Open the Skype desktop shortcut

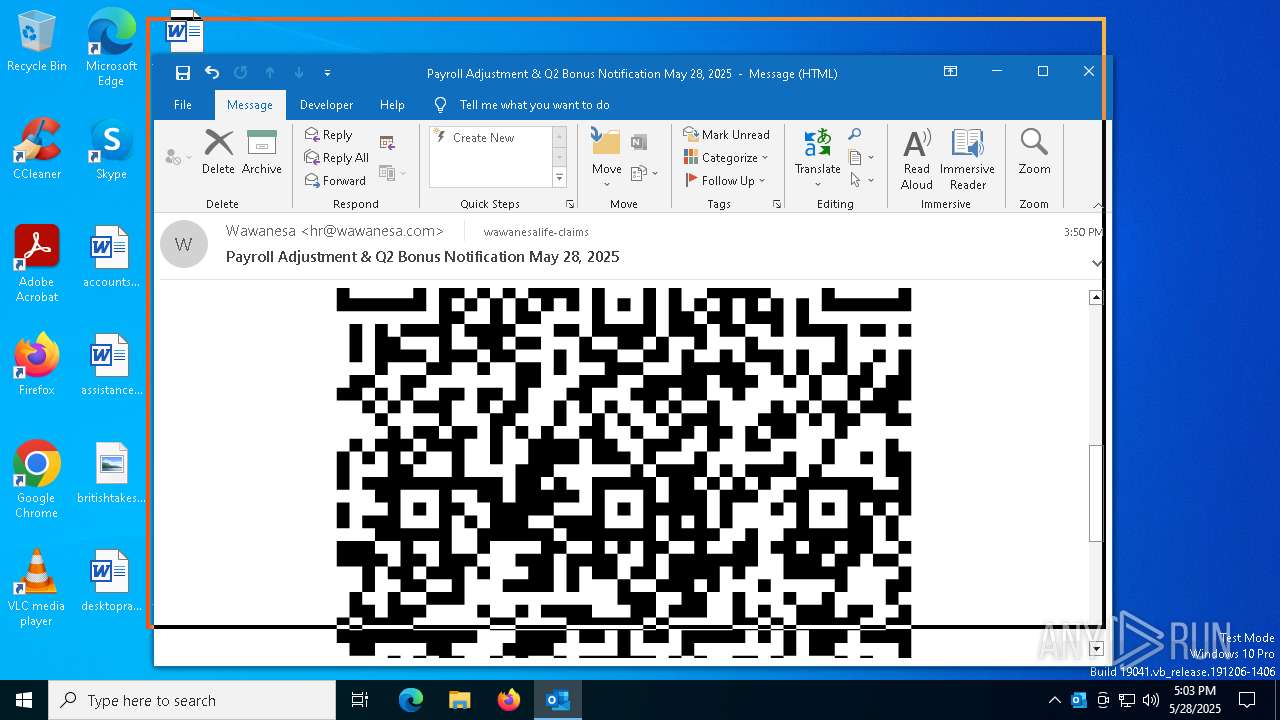(x=111, y=149)
